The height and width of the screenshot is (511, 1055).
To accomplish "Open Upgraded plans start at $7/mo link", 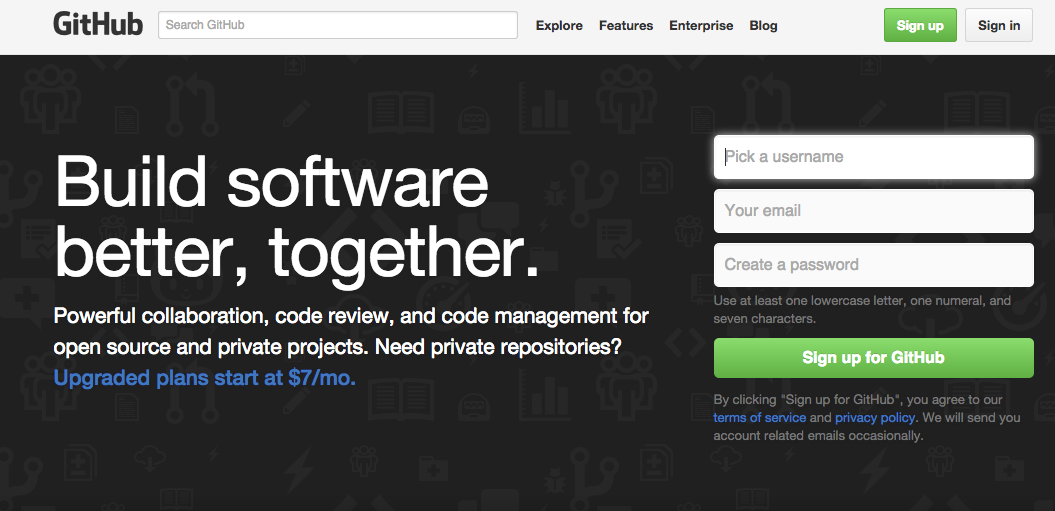I will pyautogui.click(x=205, y=378).
